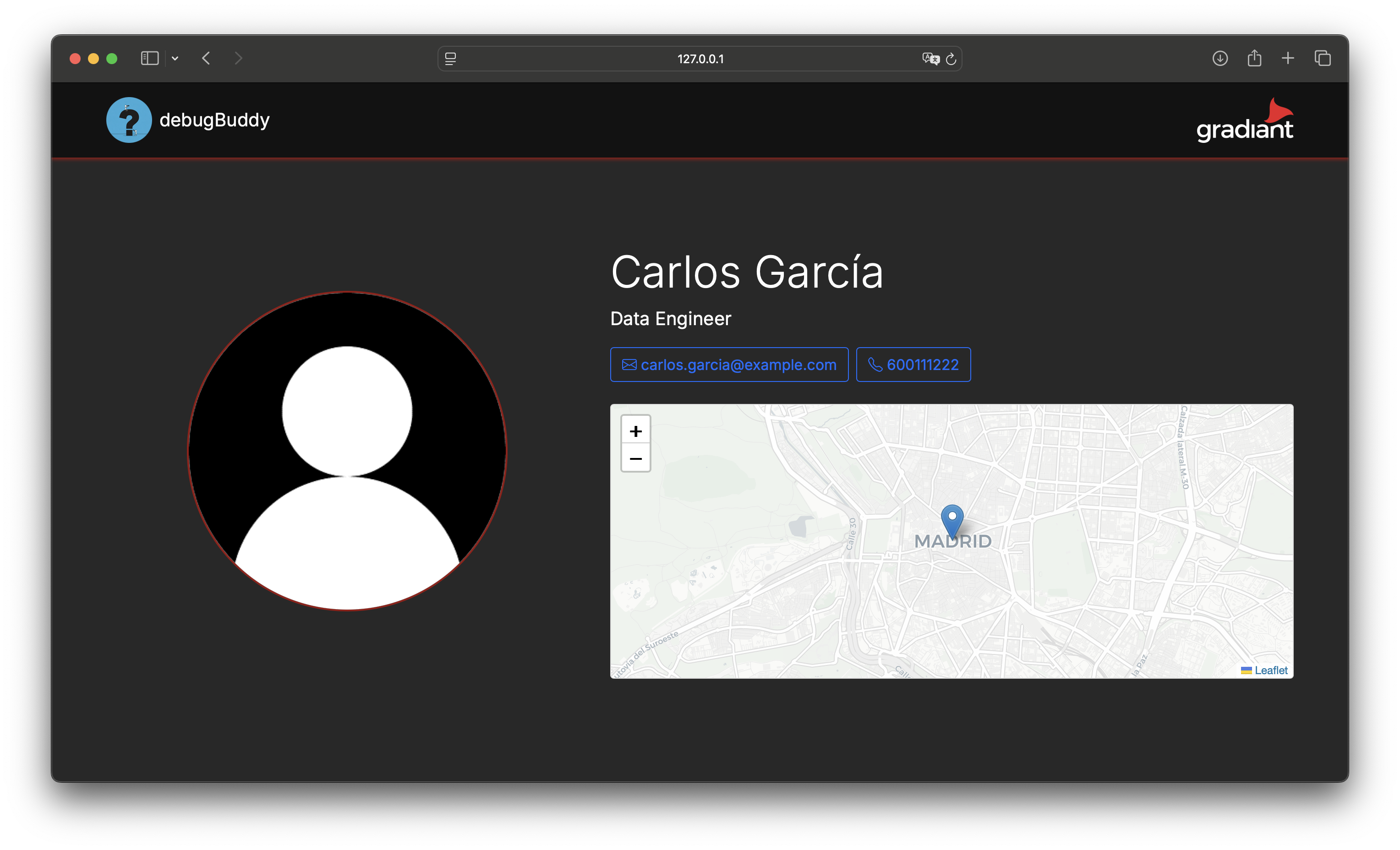The width and height of the screenshot is (1400, 850).
Task: Open a new tab with plus icon
Action: [x=1288, y=59]
